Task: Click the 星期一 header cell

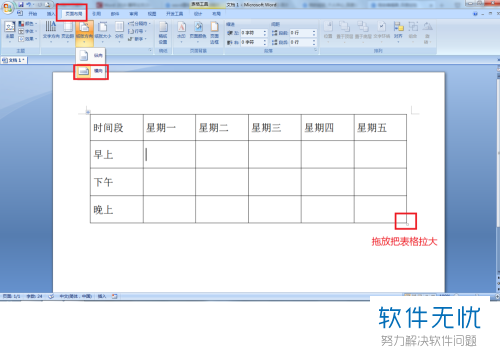Action: (169, 128)
